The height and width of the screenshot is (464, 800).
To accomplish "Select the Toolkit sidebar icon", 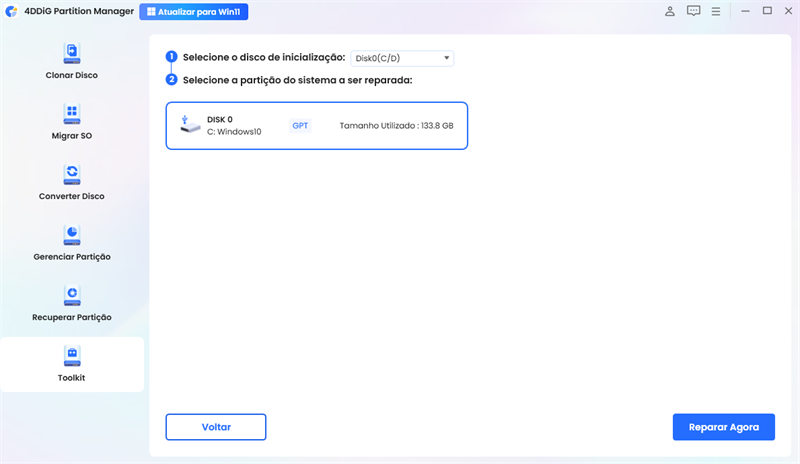I will pos(72,356).
